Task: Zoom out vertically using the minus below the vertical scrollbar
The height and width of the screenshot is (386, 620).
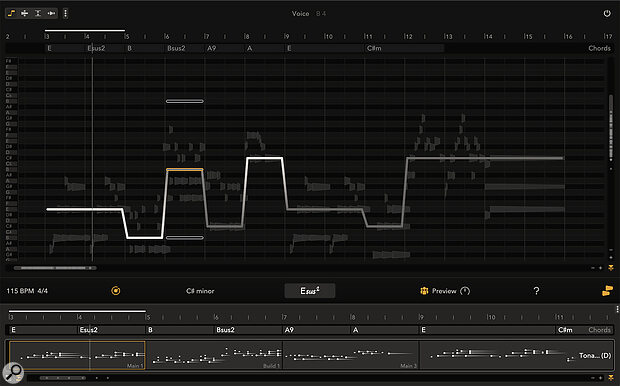Action: tap(611, 250)
